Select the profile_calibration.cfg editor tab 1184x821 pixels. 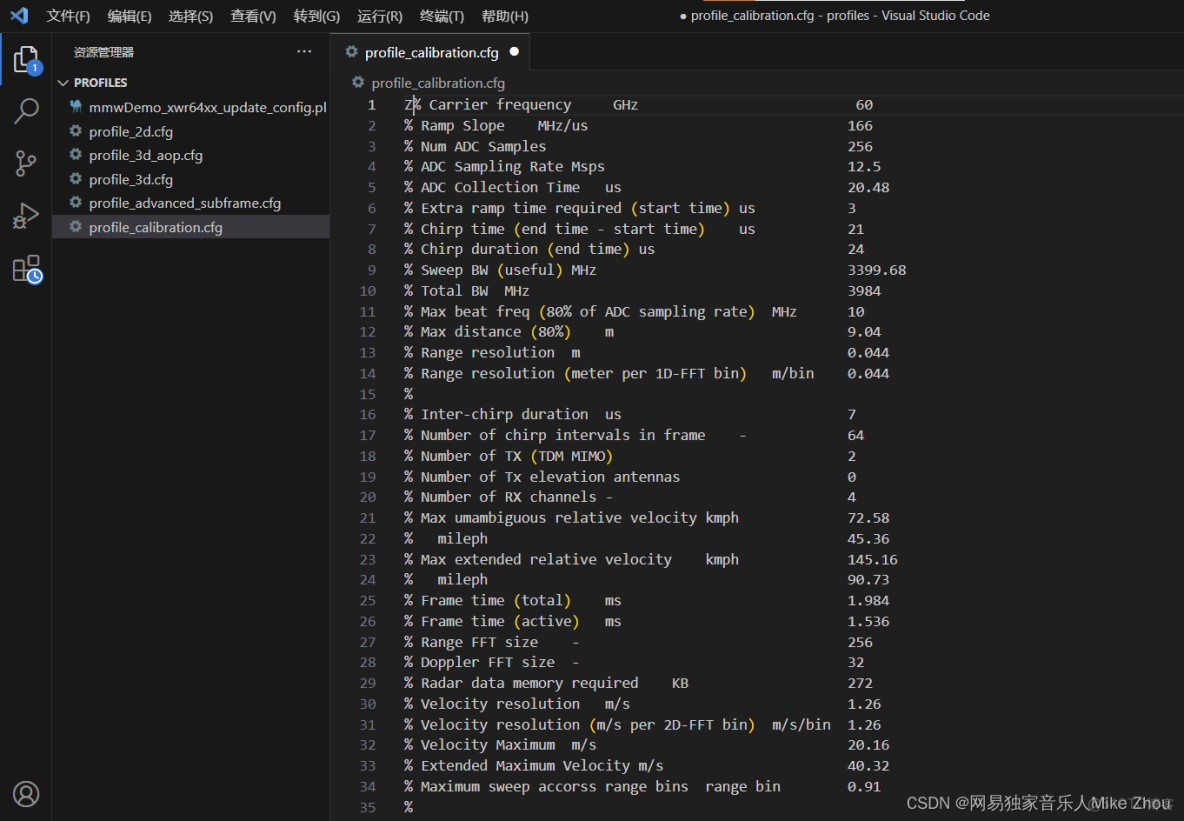[x=431, y=52]
